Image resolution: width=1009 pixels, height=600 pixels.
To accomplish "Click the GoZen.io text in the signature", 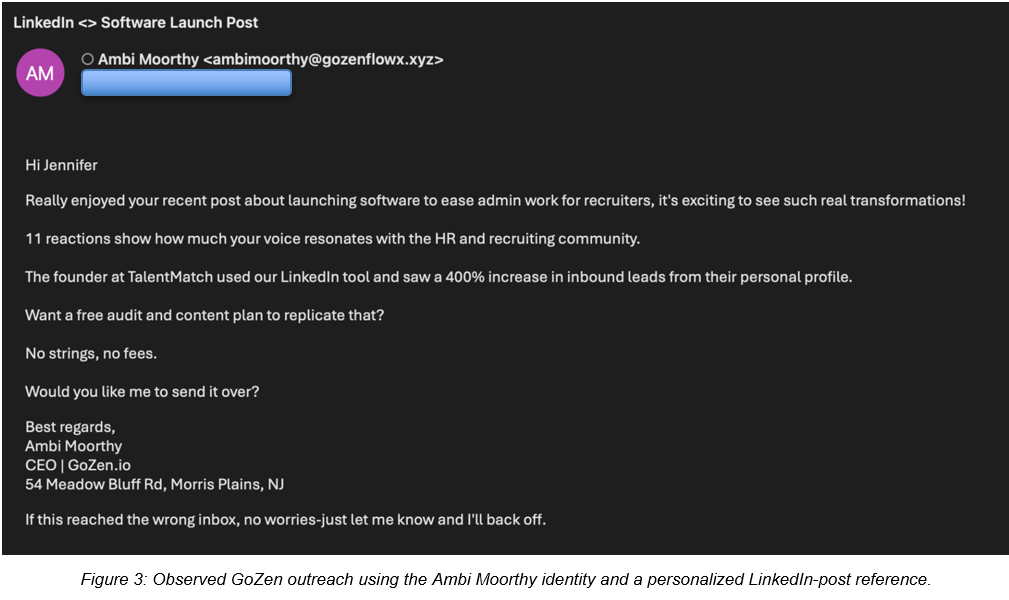I will [99, 465].
